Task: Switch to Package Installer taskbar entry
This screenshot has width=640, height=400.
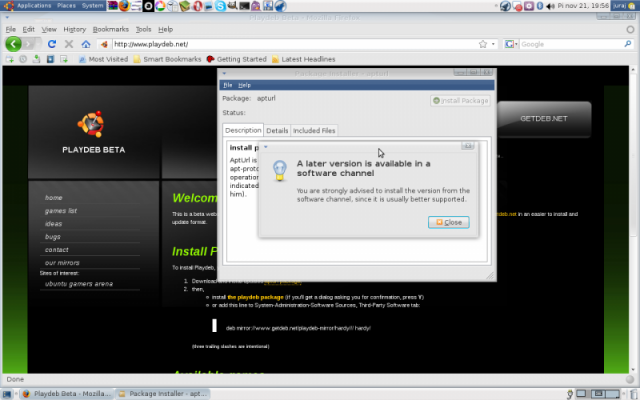Action: pos(163,394)
